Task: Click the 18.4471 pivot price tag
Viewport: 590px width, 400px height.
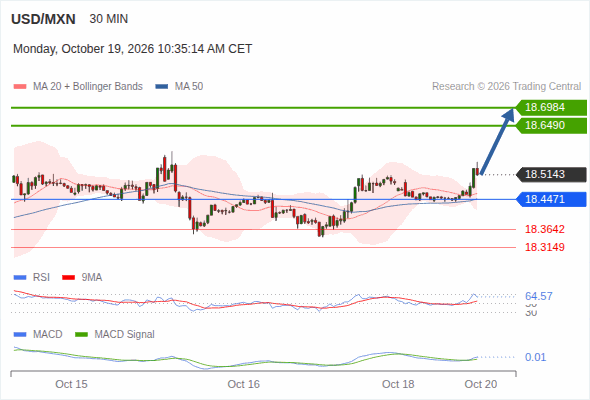Action: pyautogui.click(x=551, y=199)
